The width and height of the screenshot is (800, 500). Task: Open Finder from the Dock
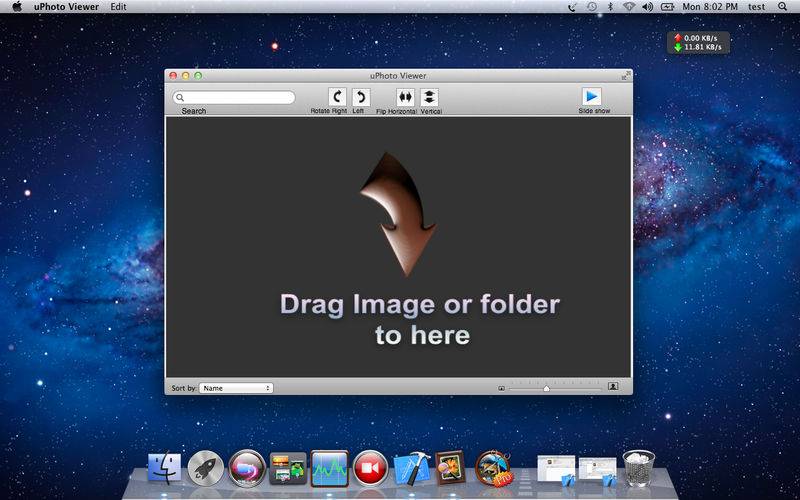pos(164,468)
